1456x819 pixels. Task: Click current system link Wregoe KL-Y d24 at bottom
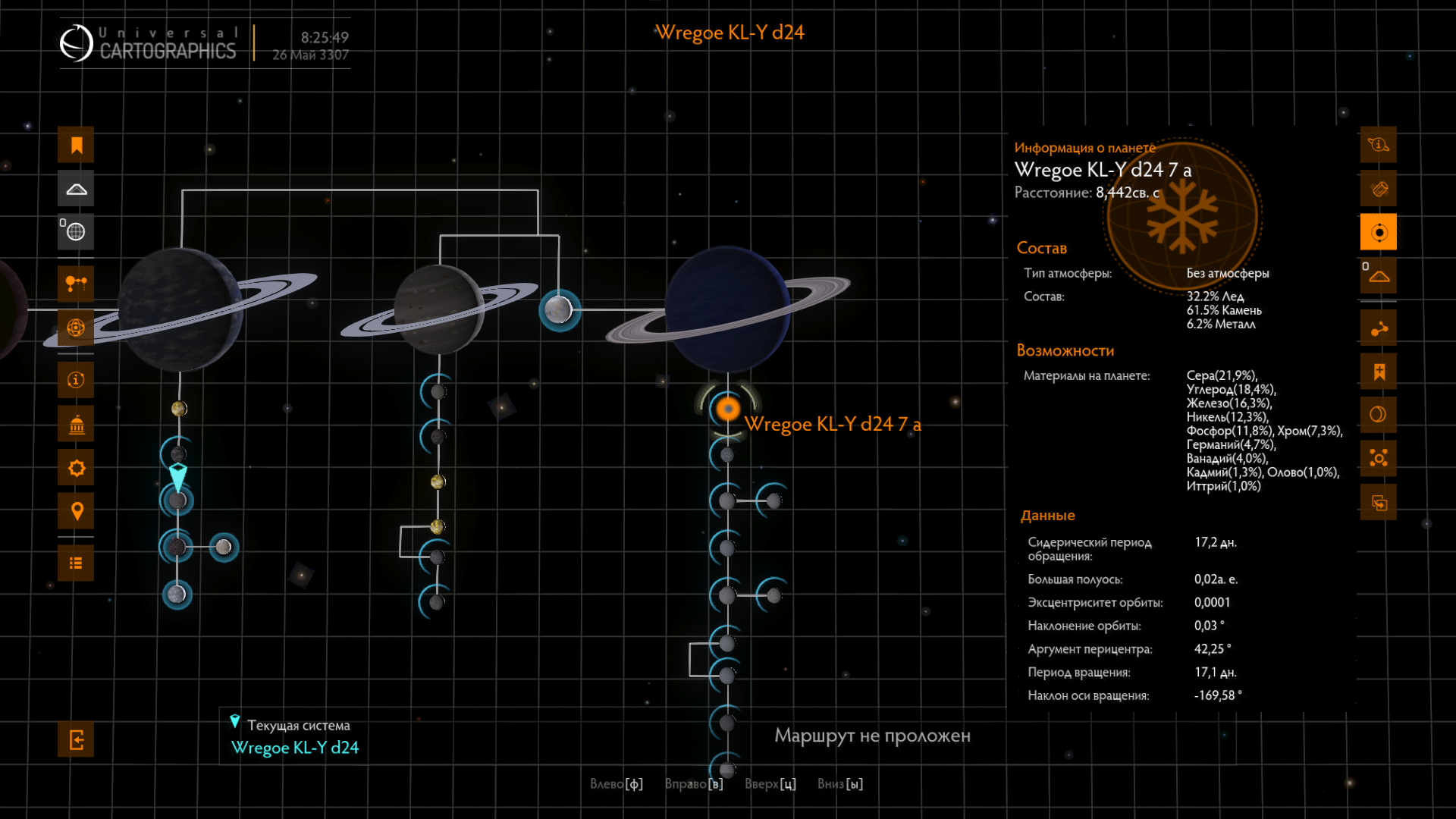tap(295, 748)
